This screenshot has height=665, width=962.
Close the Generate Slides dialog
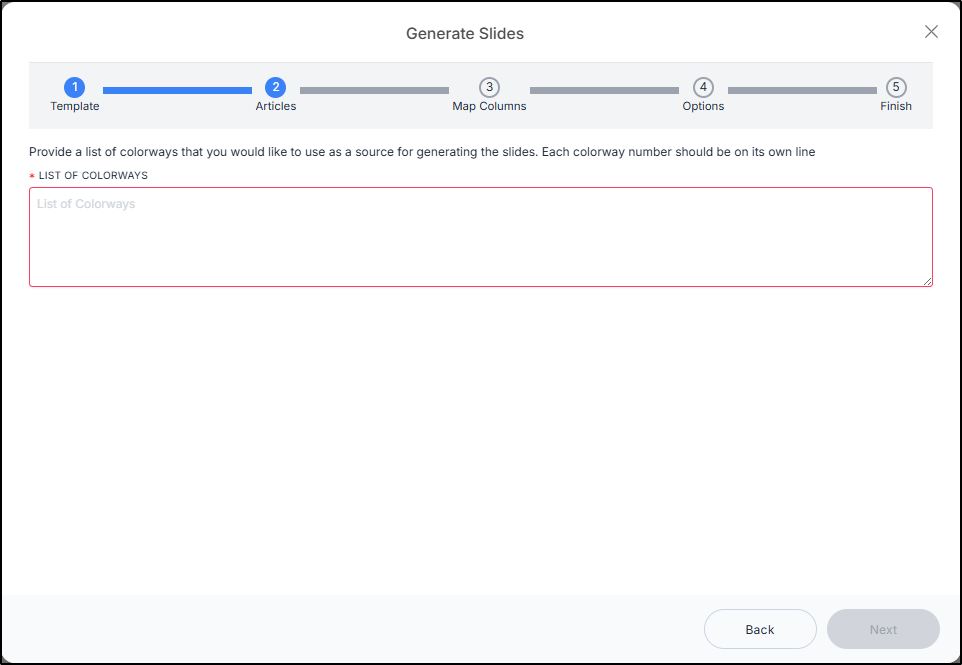[931, 32]
